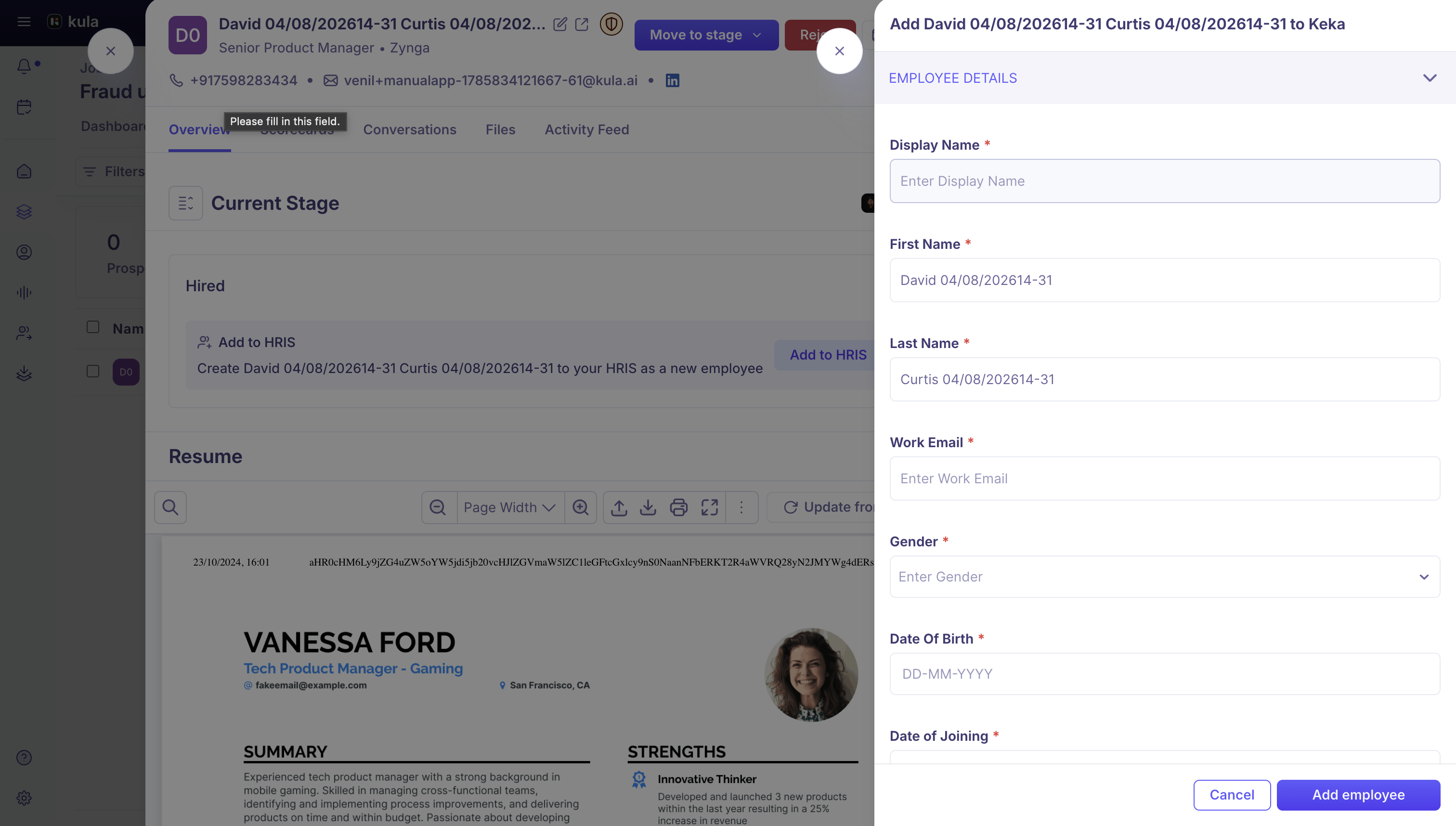
Task: Open calendar icon in left sidebar
Action: click(24, 107)
